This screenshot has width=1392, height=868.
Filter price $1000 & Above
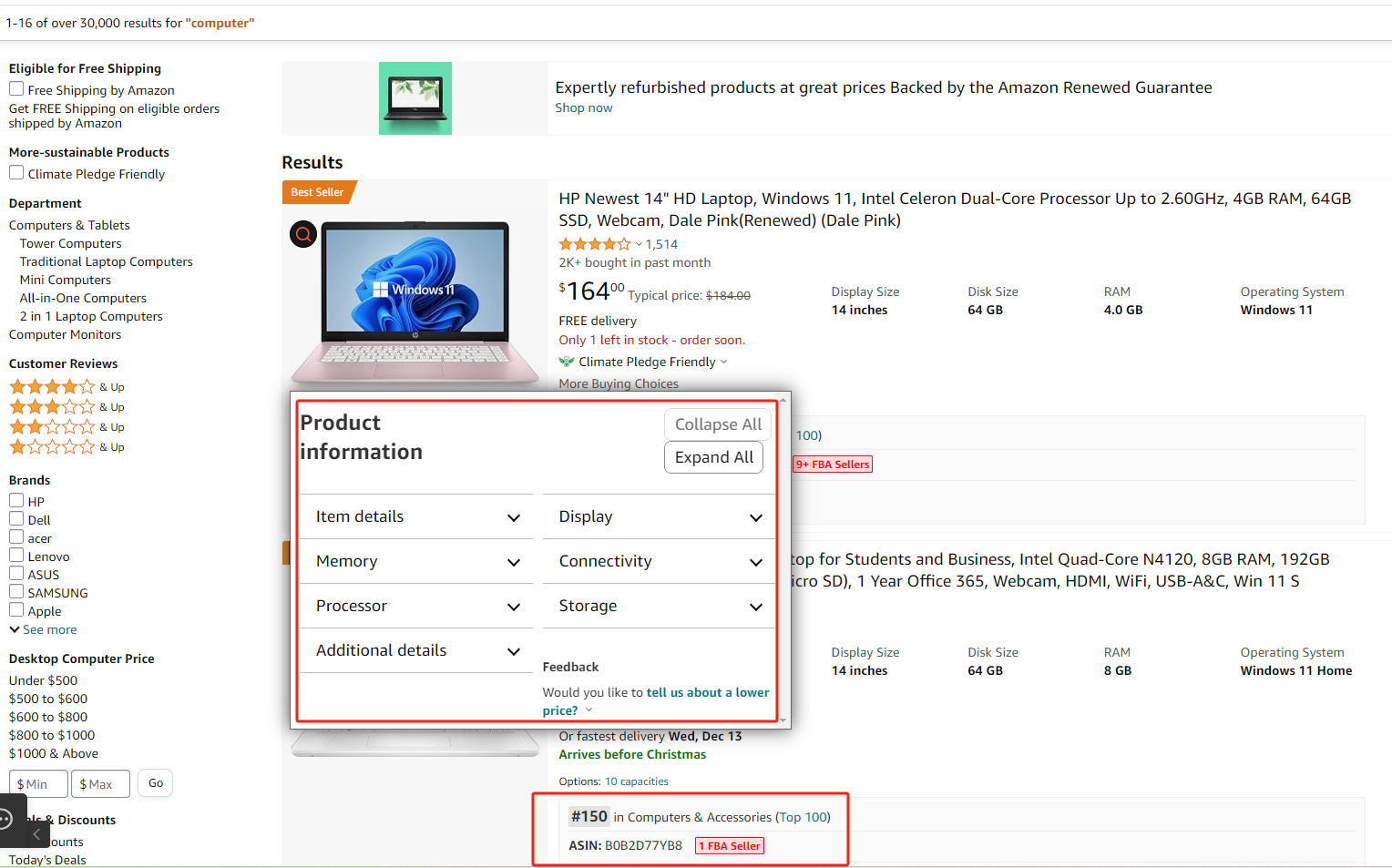pos(54,753)
